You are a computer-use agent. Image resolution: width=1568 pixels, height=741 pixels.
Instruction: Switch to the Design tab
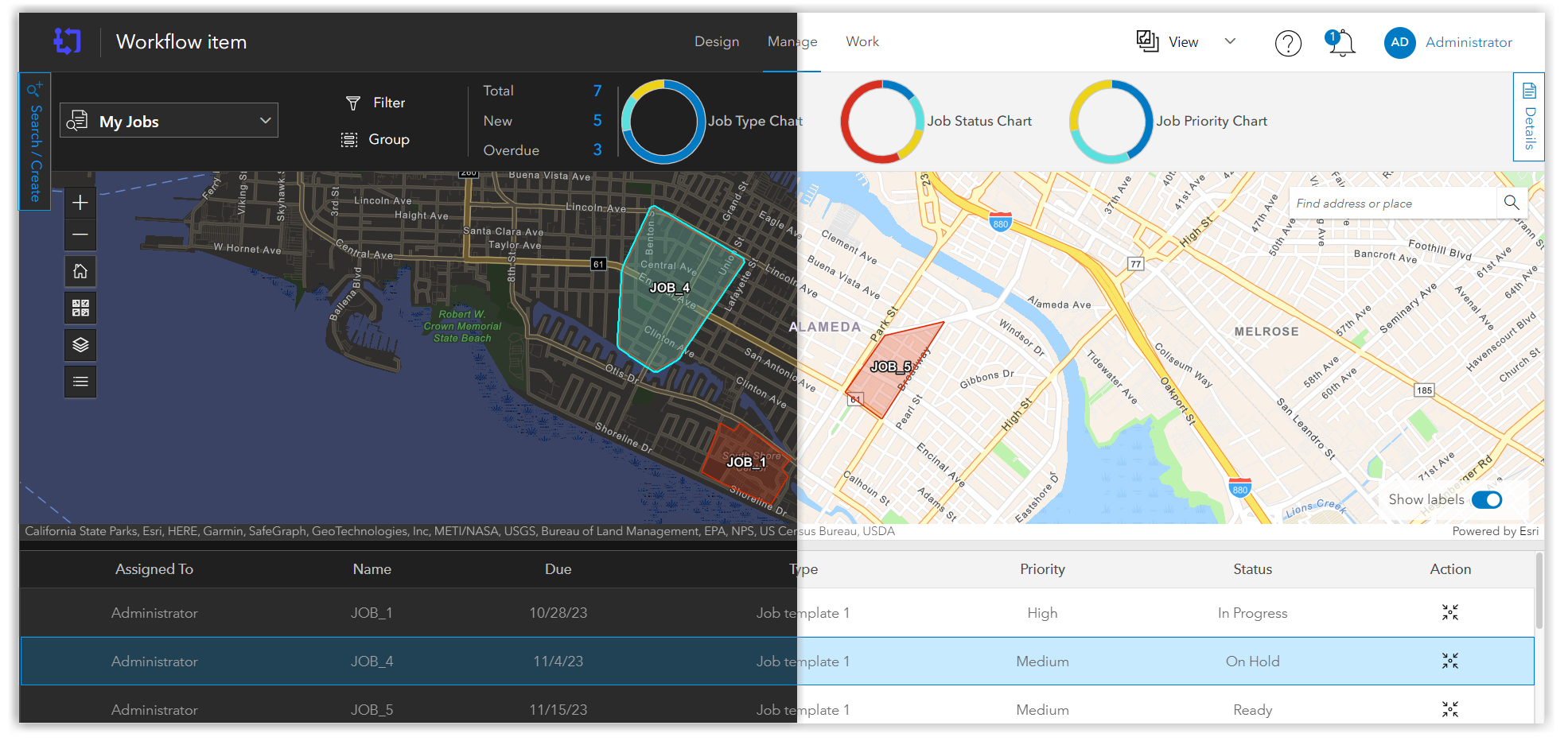coord(716,41)
